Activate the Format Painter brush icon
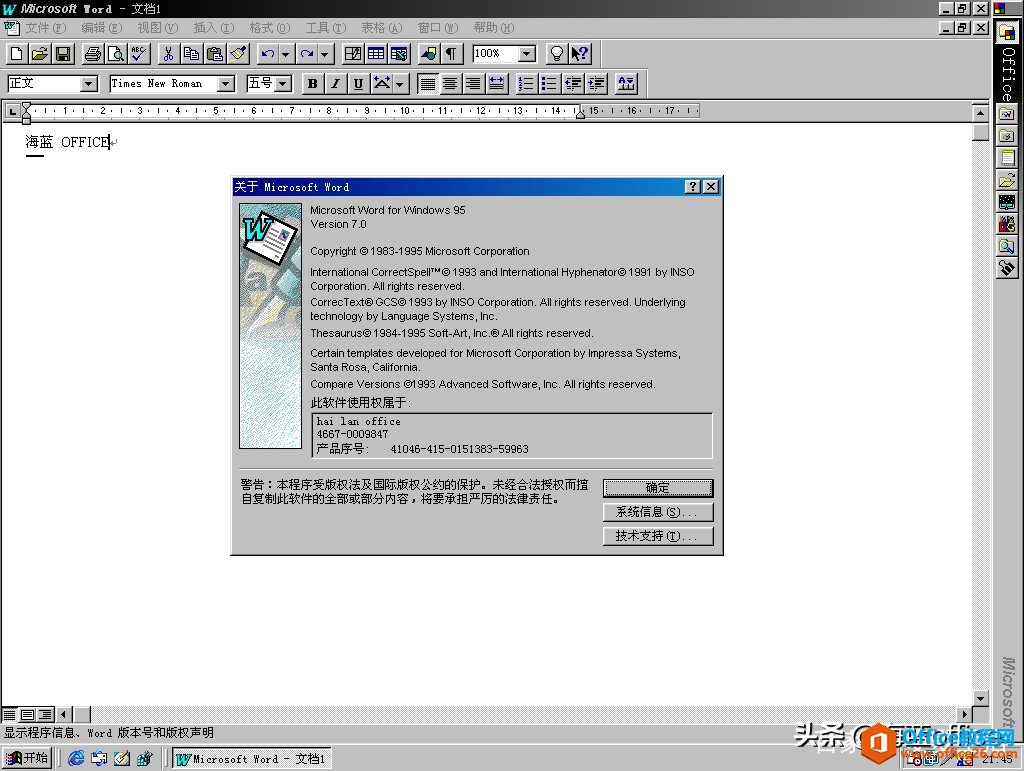 click(238, 54)
